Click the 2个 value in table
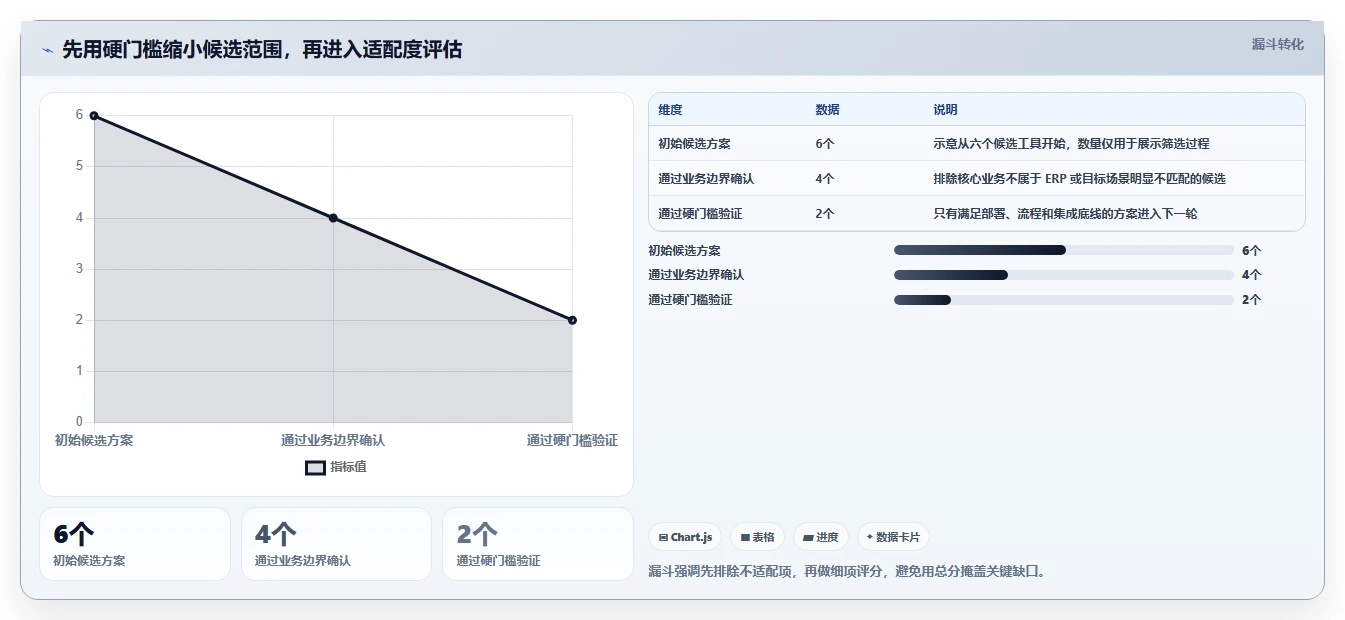The width and height of the screenshot is (1345, 620). click(x=825, y=214)
